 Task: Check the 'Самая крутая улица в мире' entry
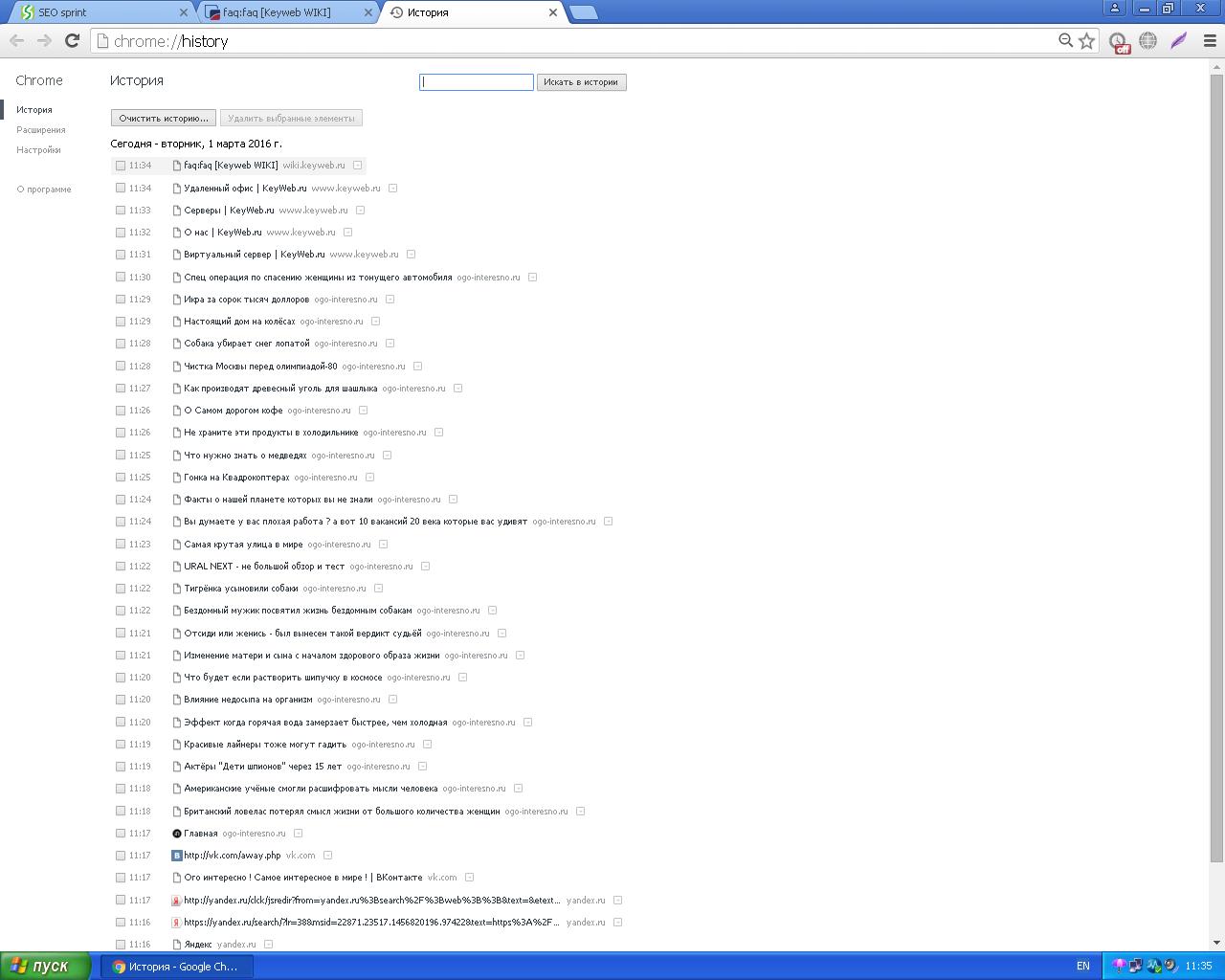click(121, 545)
